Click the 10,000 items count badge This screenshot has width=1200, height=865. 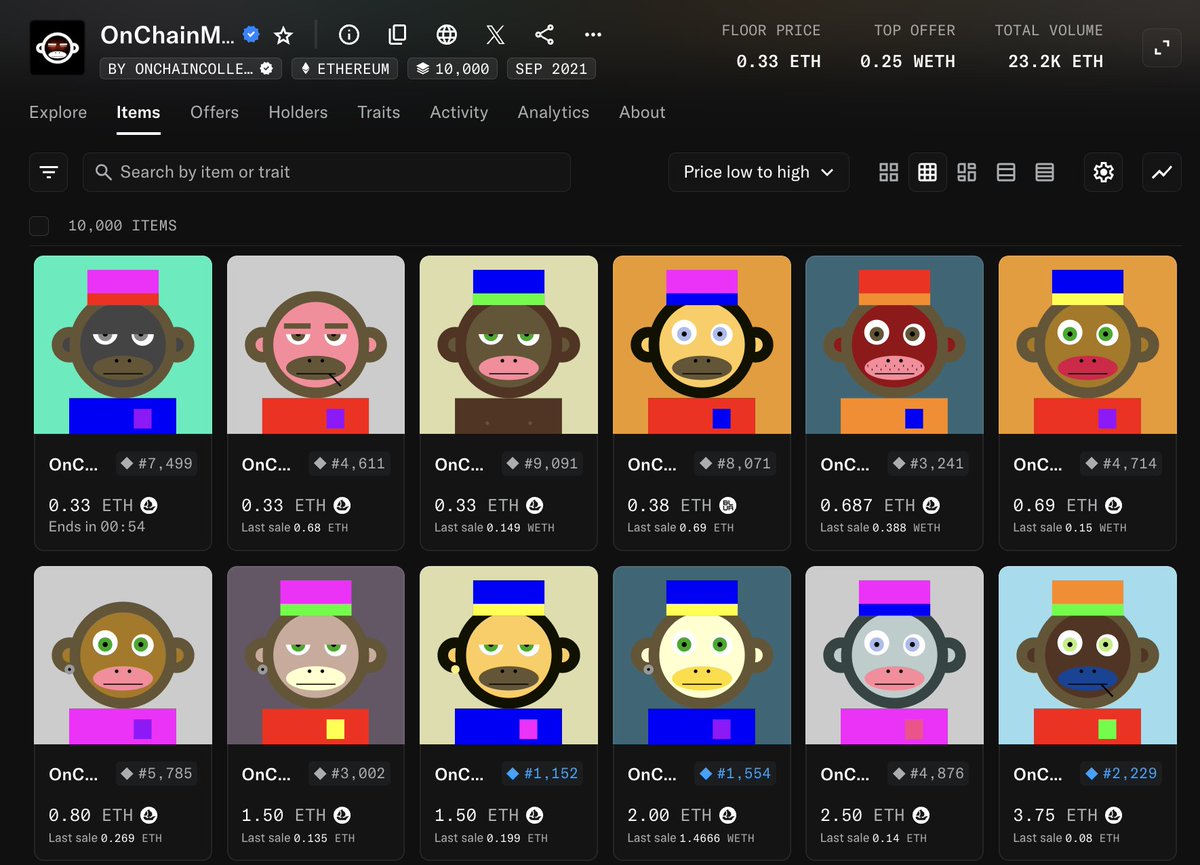[x=453, y=69]
